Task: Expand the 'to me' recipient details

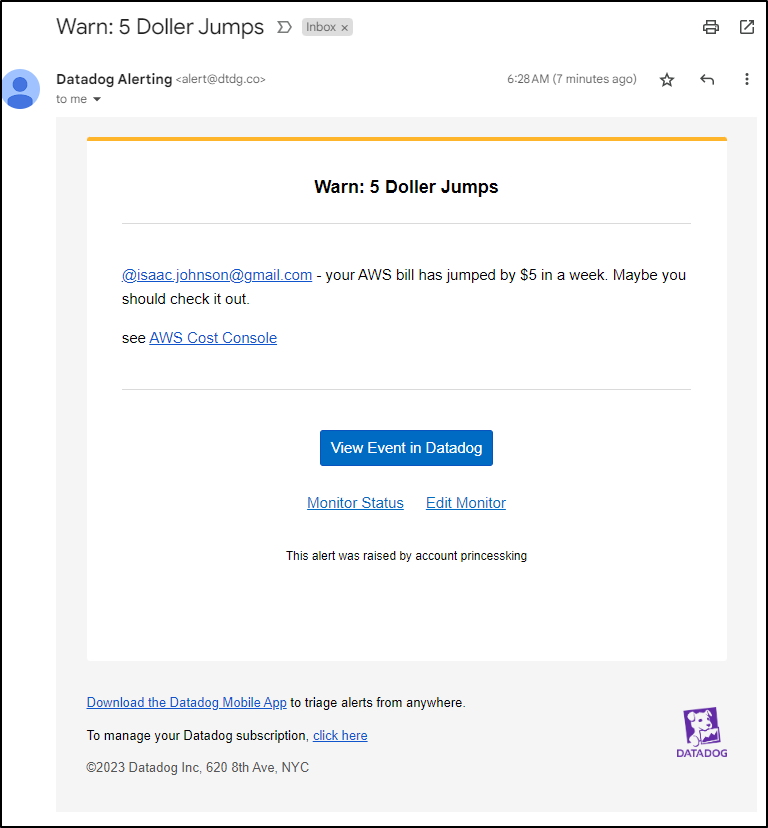Action: (x=97, y=99)
